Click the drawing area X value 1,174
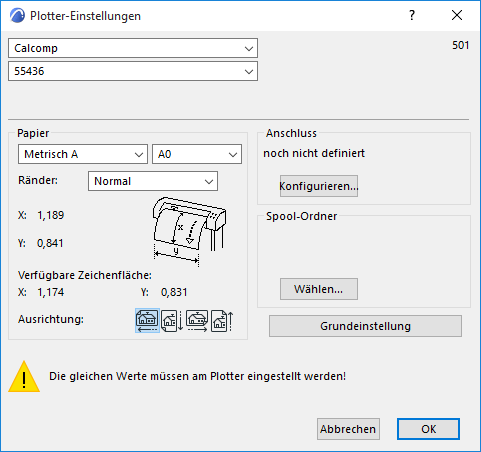The height and width of the screenshot is (452, 481). (51, 292)
